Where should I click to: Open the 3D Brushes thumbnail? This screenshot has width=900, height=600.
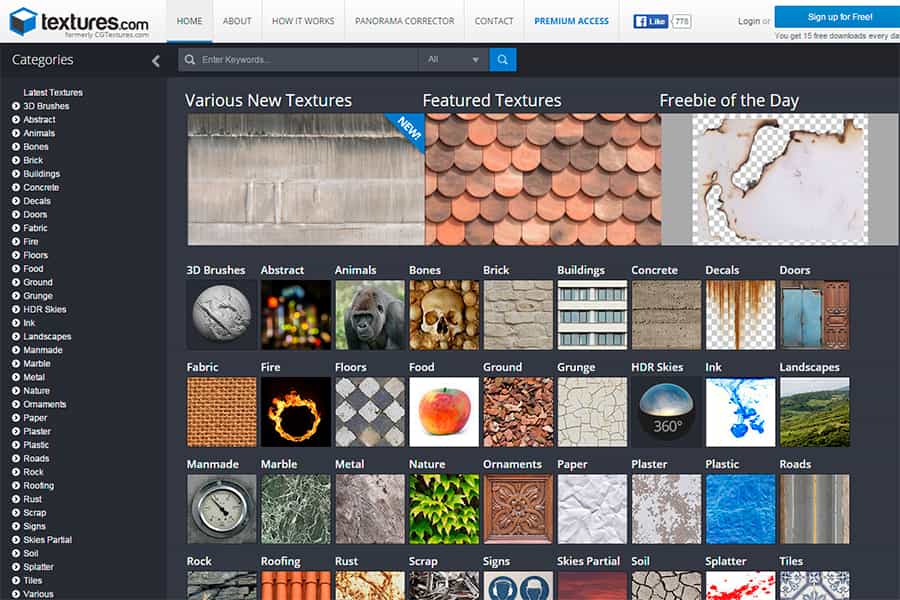click(x=221, y=315)
